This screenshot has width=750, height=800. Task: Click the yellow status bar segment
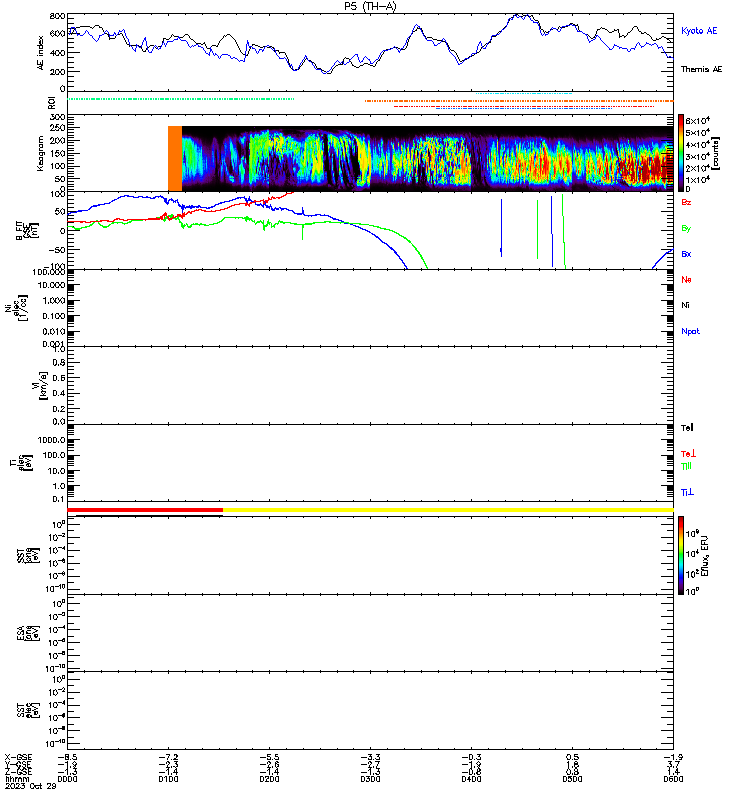[x=448, y=510]
